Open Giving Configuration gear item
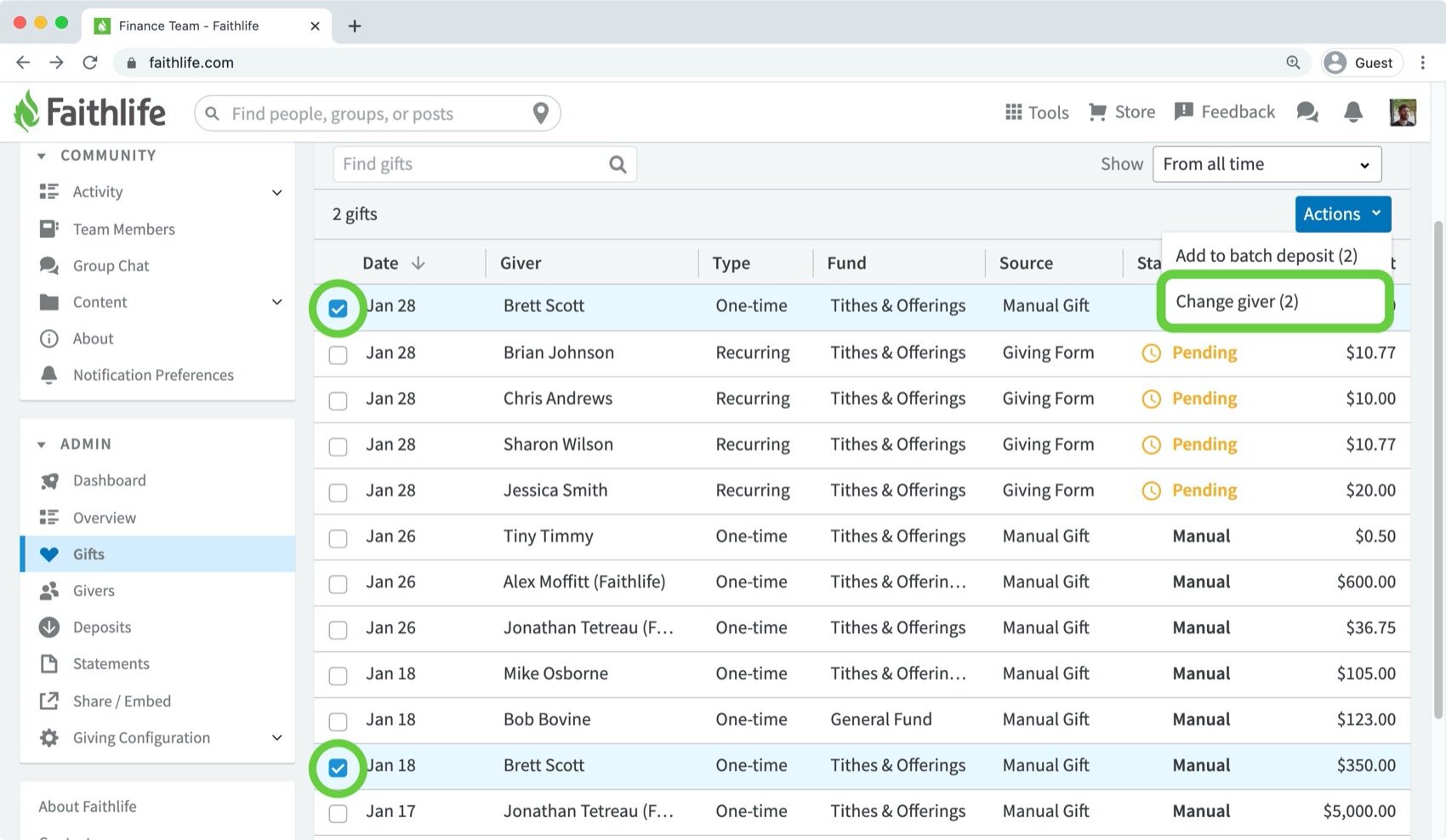 pyautogui.click(x=141, y=738)
